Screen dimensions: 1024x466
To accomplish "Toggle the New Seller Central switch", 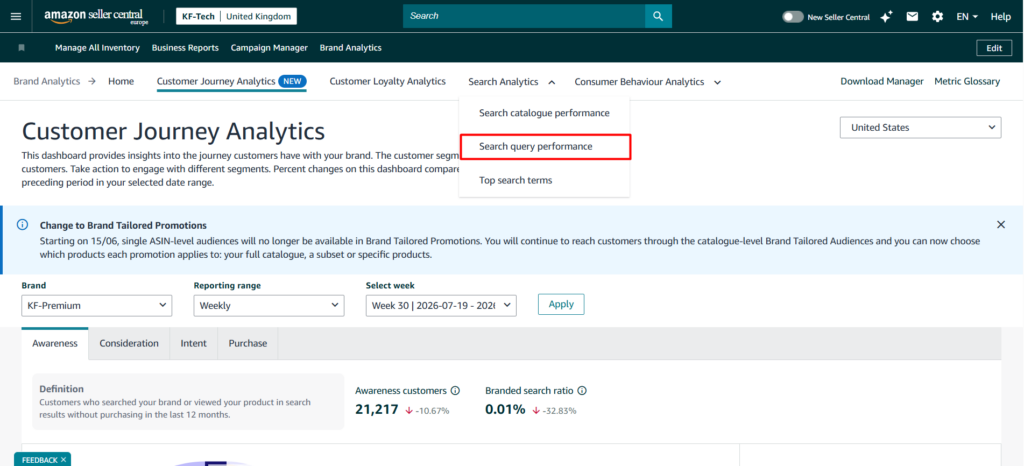I will (793, 17).
